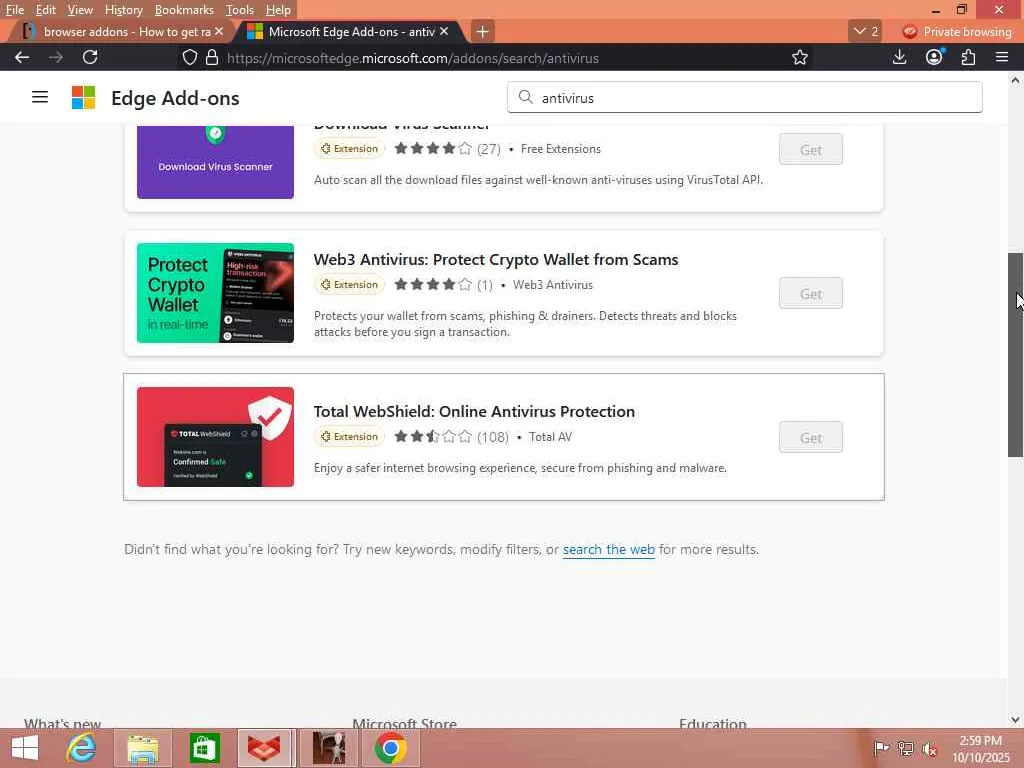Screen dimensions: 1024x768
Task: Click the scrollbar up arrow
Action: pos(1015,80)
